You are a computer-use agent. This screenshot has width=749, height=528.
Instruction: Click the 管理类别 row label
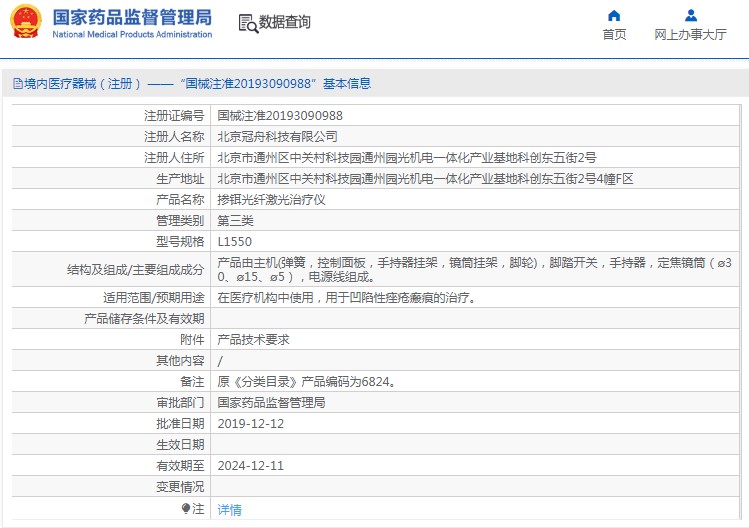[x=180, y=221]
